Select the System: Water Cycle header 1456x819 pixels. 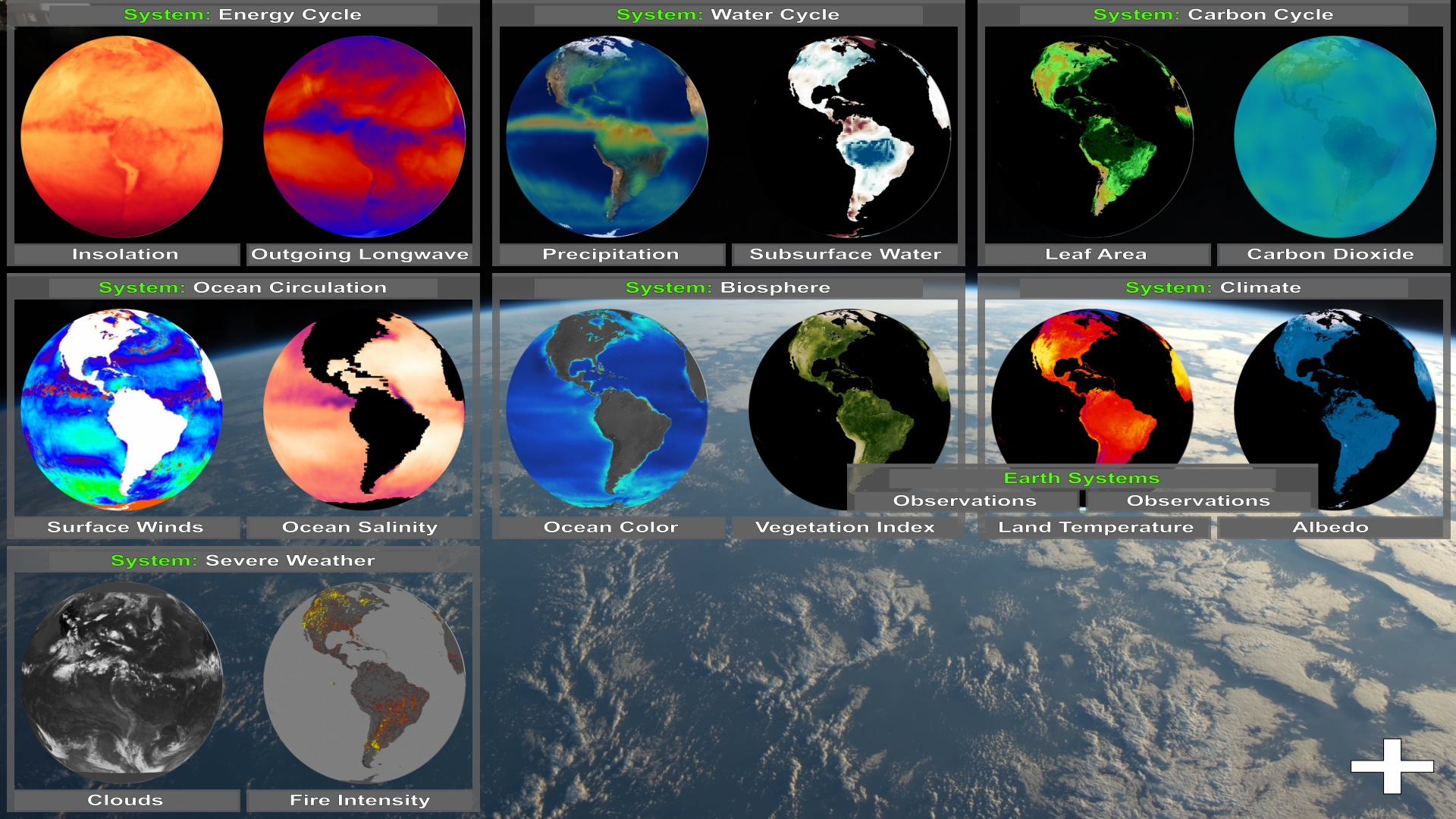coord(729,14)
